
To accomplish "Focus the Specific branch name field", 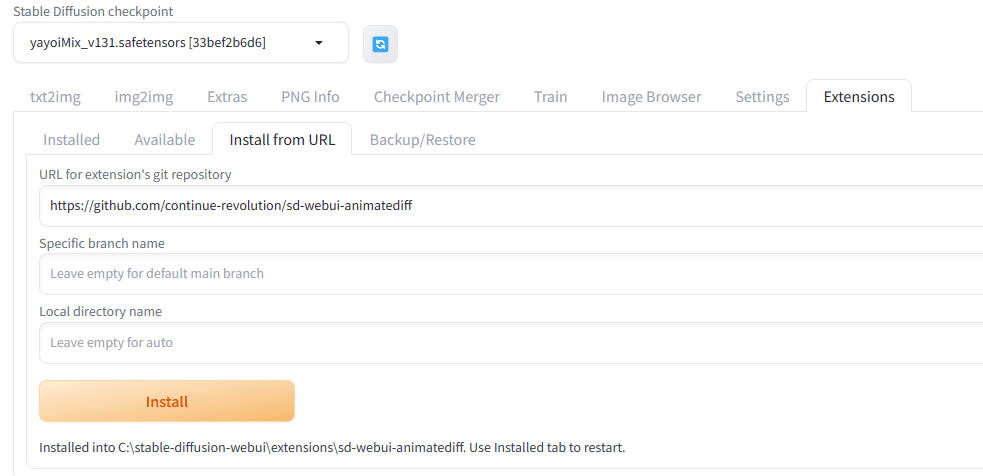I will pos(510,274).
